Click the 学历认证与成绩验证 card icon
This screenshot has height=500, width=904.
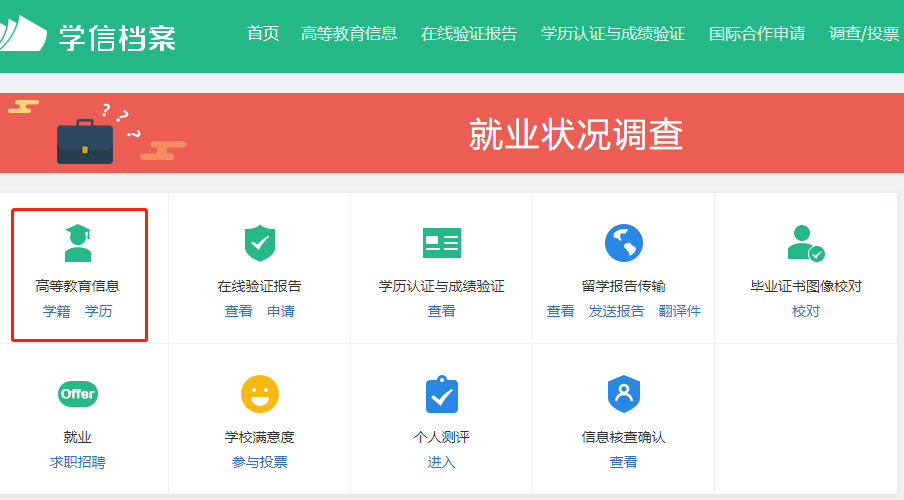441,243
